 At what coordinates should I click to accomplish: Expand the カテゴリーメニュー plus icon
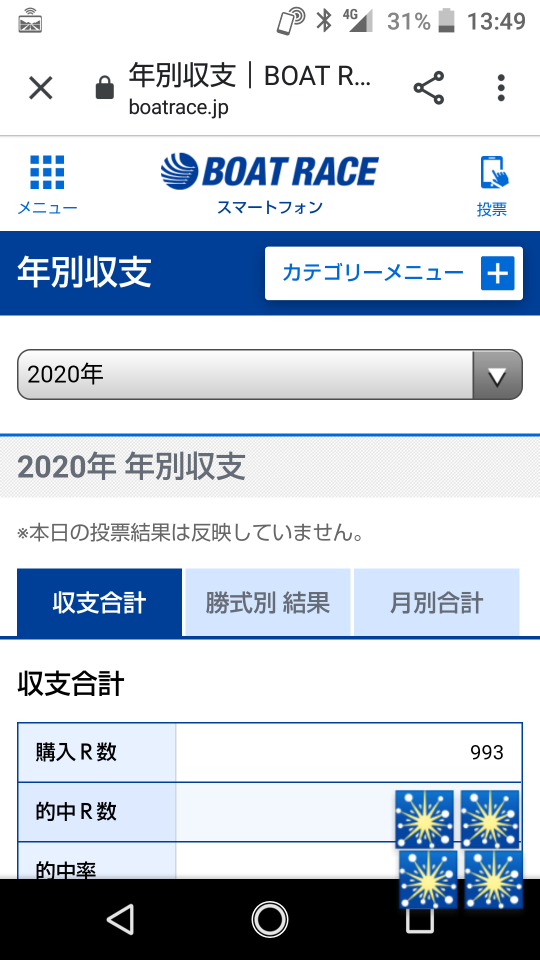[x=497, y=273]
